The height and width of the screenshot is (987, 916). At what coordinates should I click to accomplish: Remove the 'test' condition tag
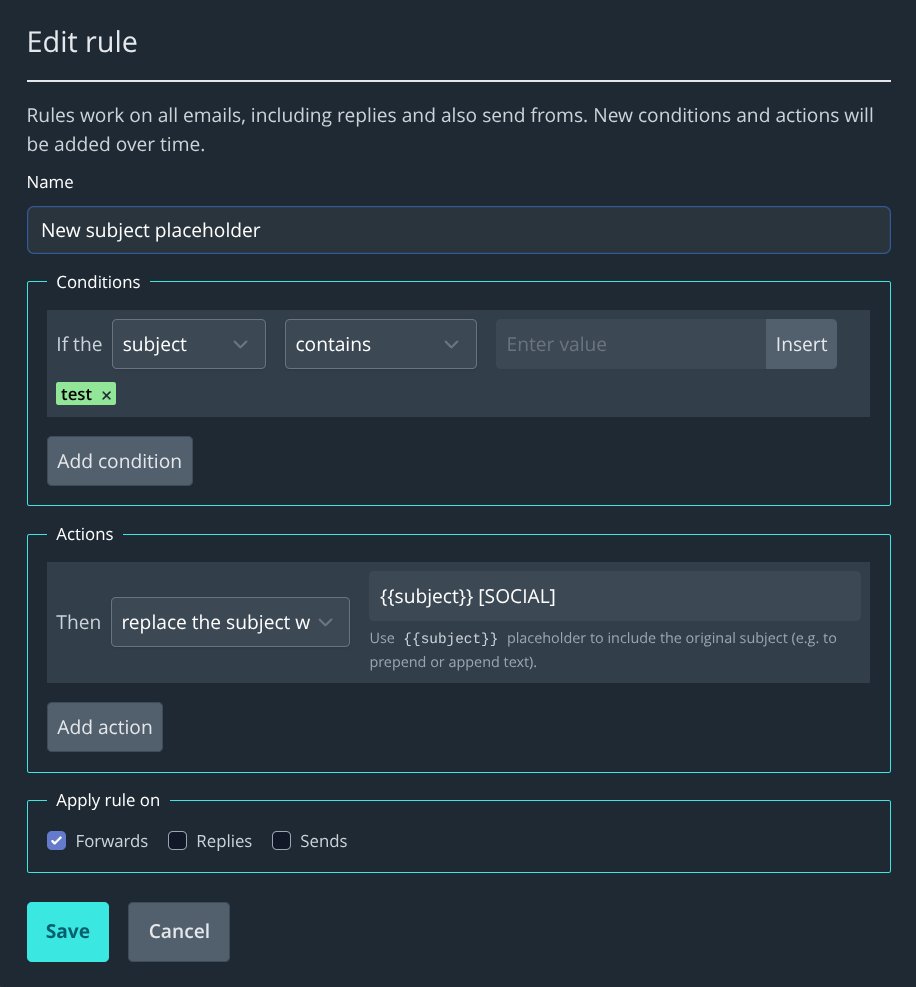pos(106,395)
